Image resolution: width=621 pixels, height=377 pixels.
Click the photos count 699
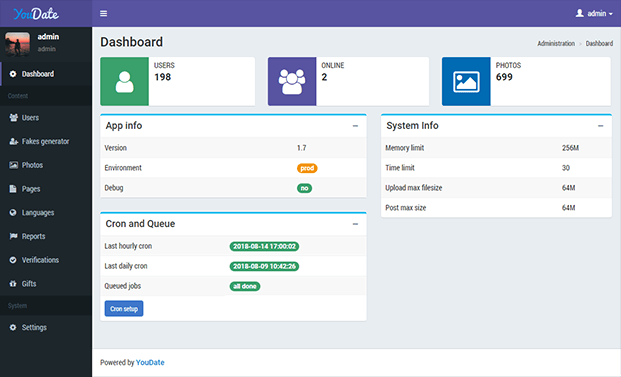[504, 77]
